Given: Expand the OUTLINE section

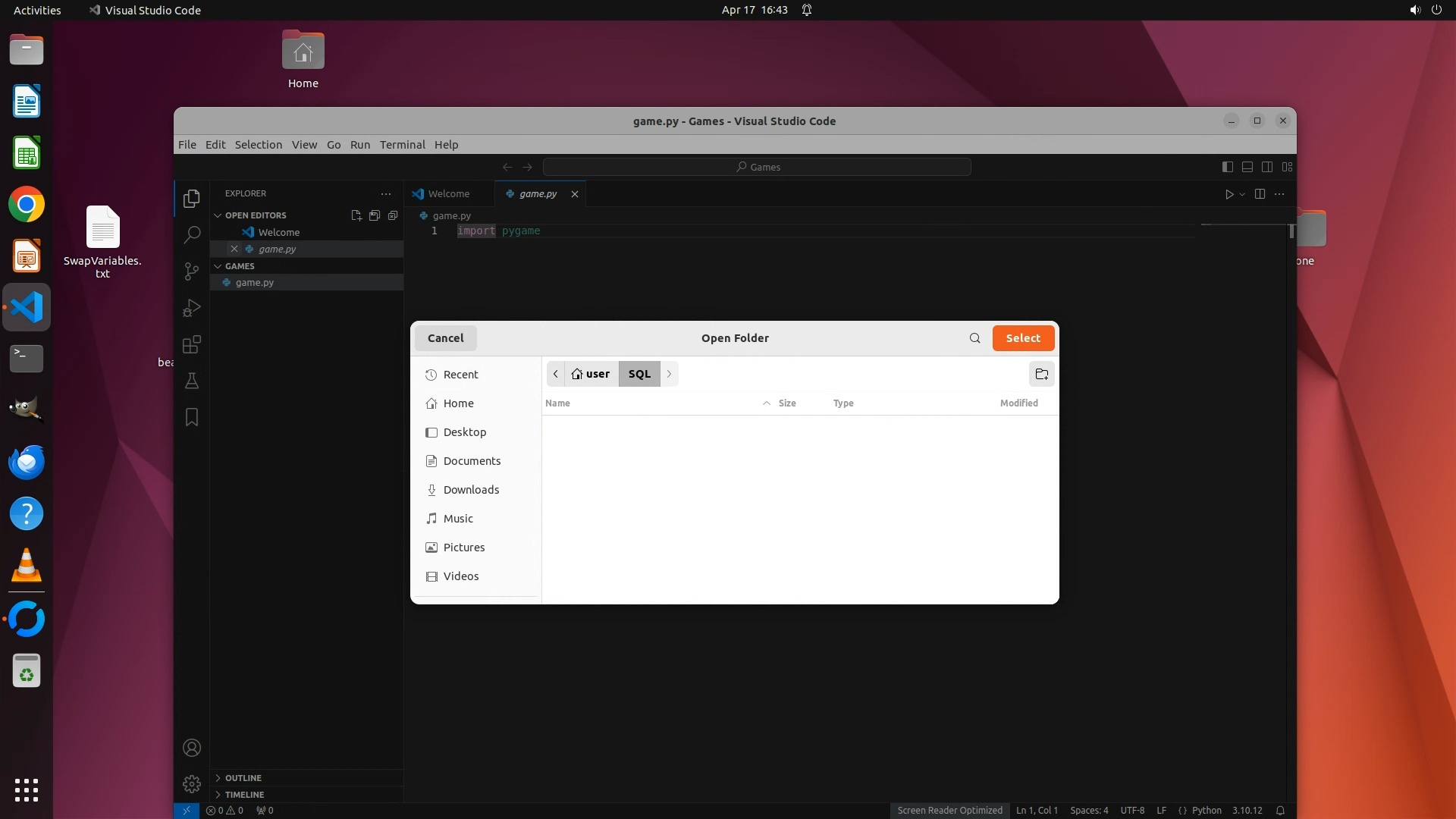Looking at the screenshot, I should 243,778.
